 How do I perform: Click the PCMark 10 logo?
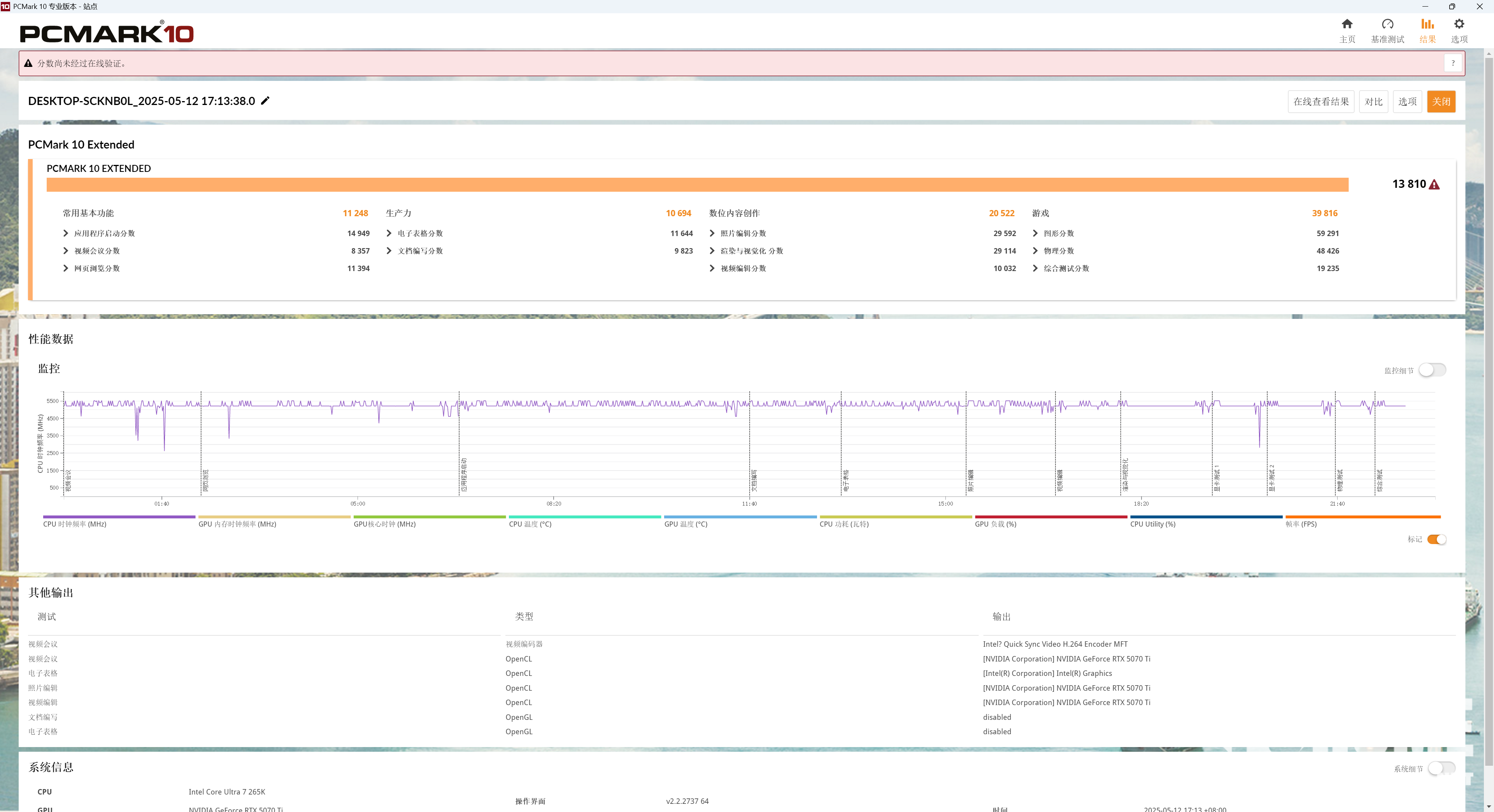(x=107, y=32)
